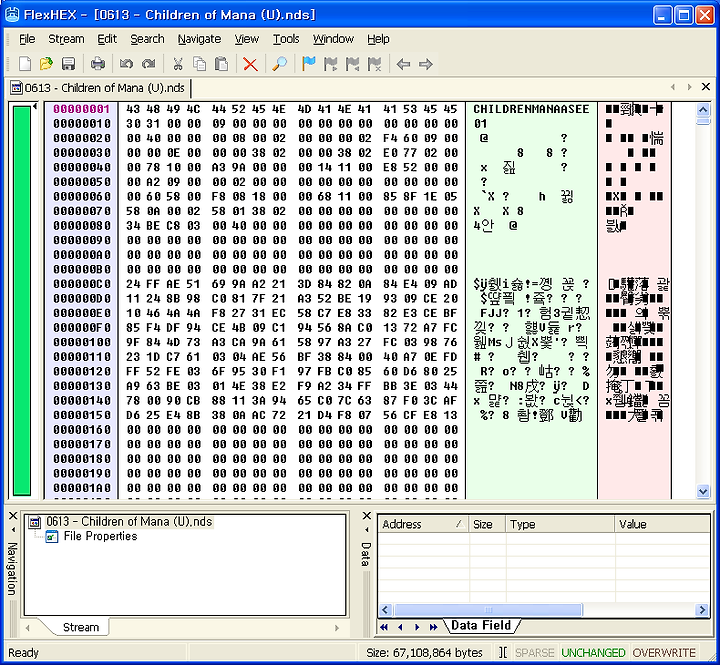Open the View menu
Screen dimensions: 720x665
247,39
